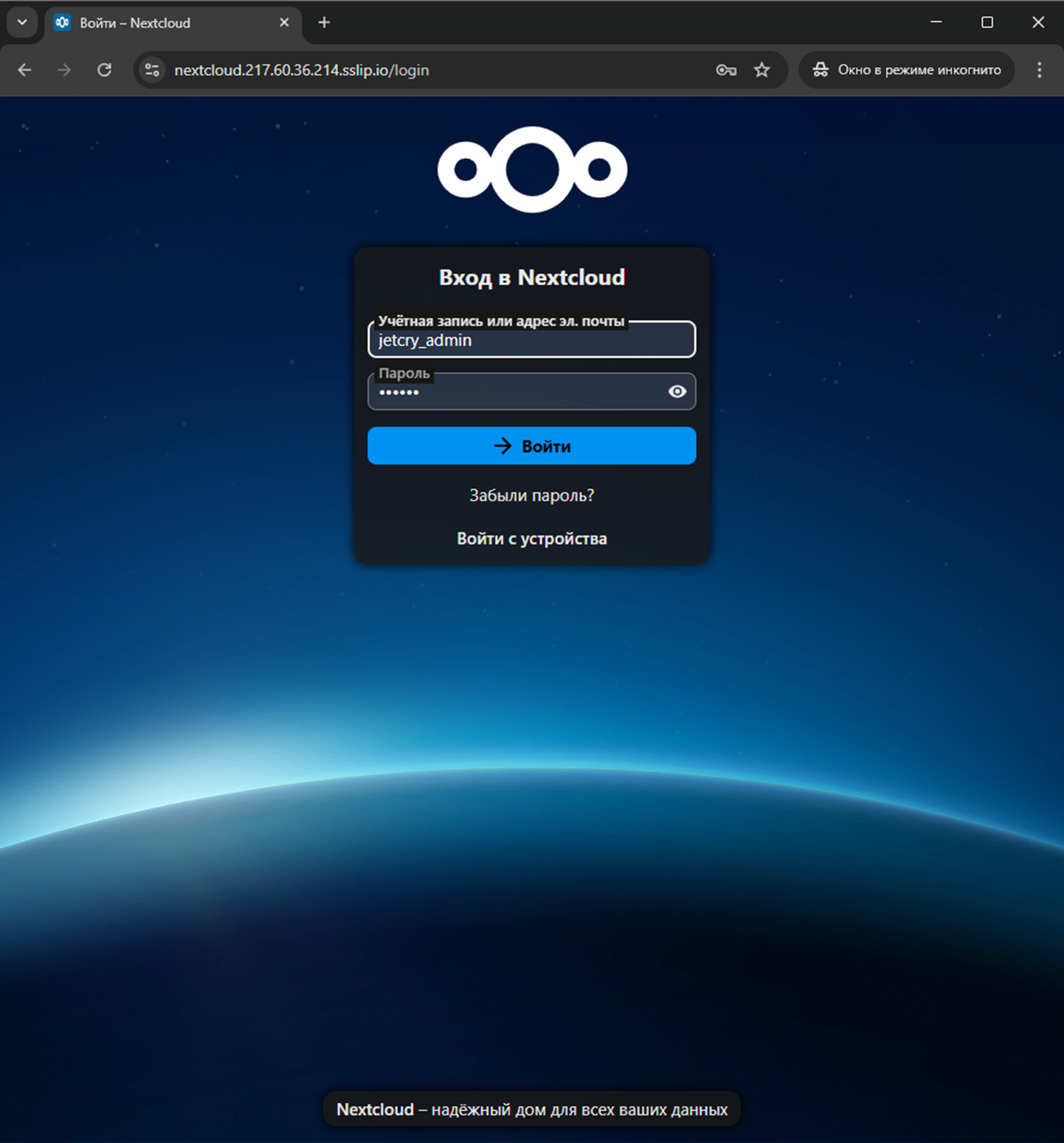This screenshot has width=1064, height=1143.
Task: Click the Nextcloud favicon in the tab
Action: coord(62,22)
